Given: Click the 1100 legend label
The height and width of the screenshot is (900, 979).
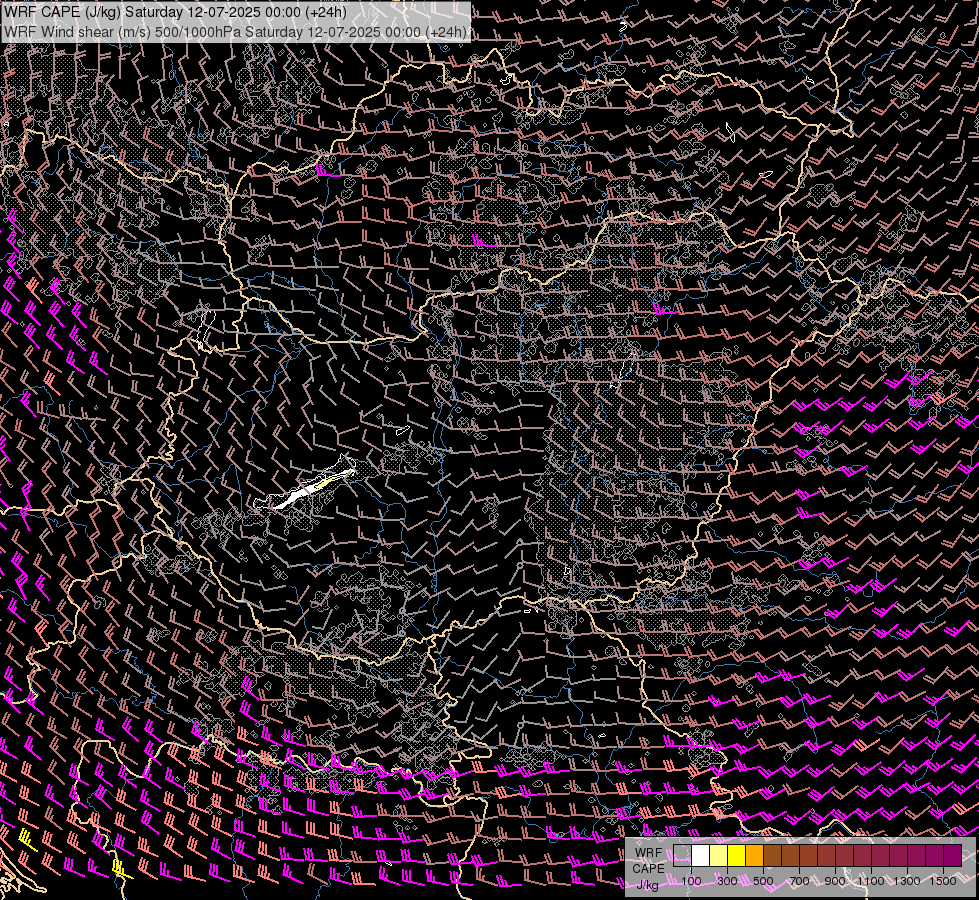Looking at the screenshot, I should (x=871, y=881).
